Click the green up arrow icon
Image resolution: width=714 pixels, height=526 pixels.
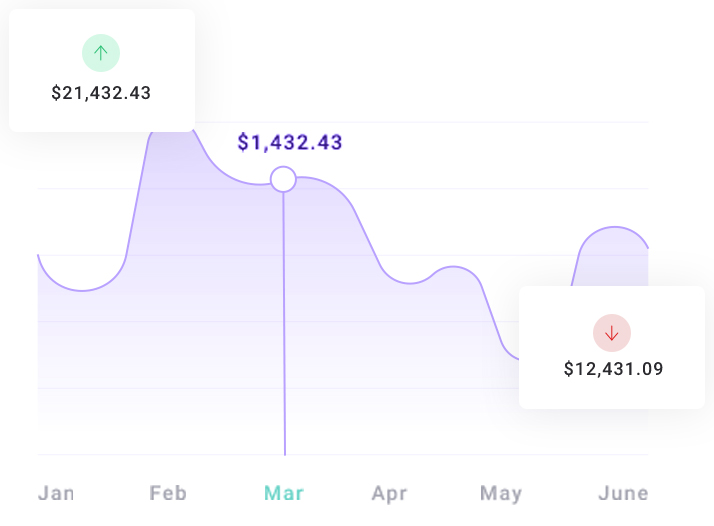click(x=100, y=53)
